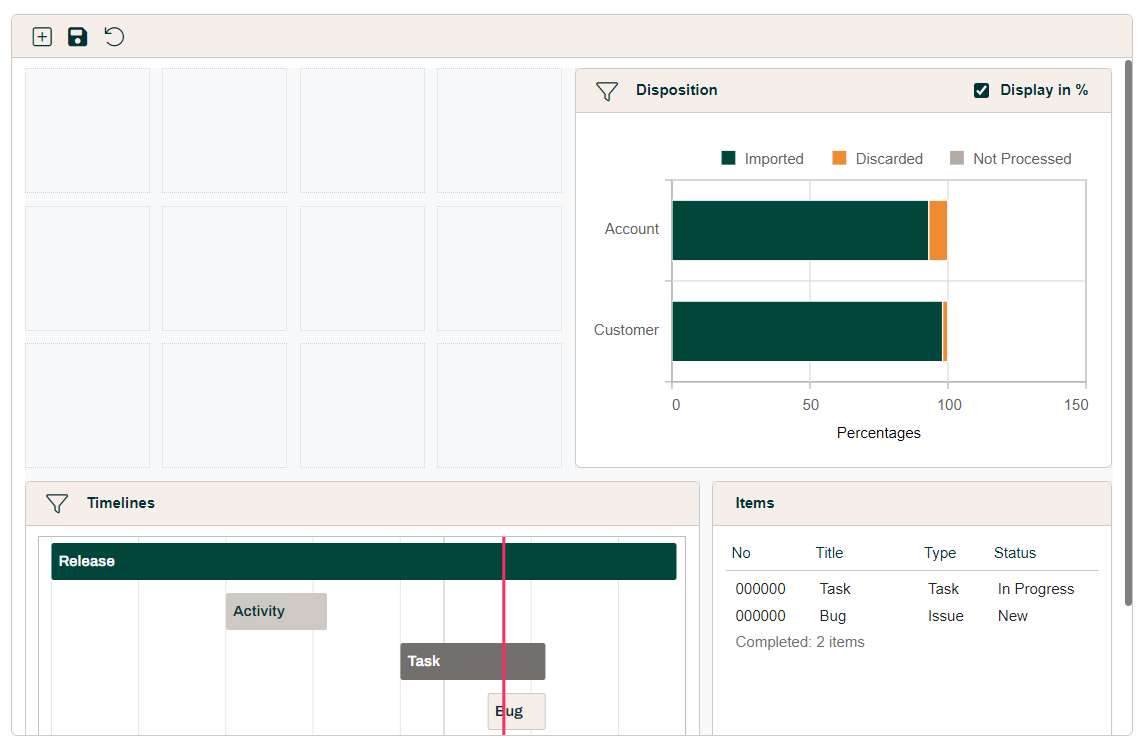Click the save dashboard icon
Viewport: 1142px width, 746px height.
point(78,37)
